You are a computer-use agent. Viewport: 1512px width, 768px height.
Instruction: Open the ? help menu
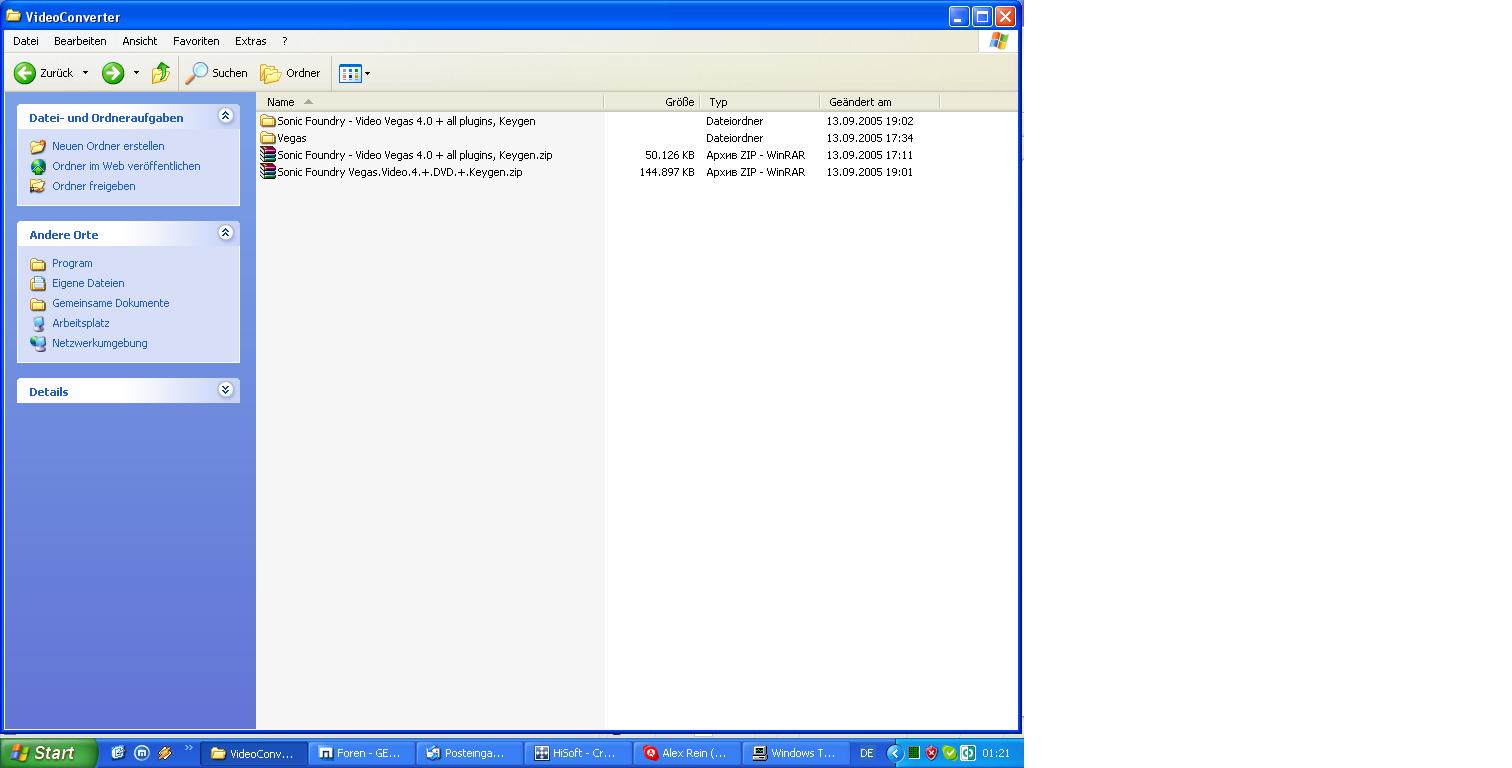point(285,41)
